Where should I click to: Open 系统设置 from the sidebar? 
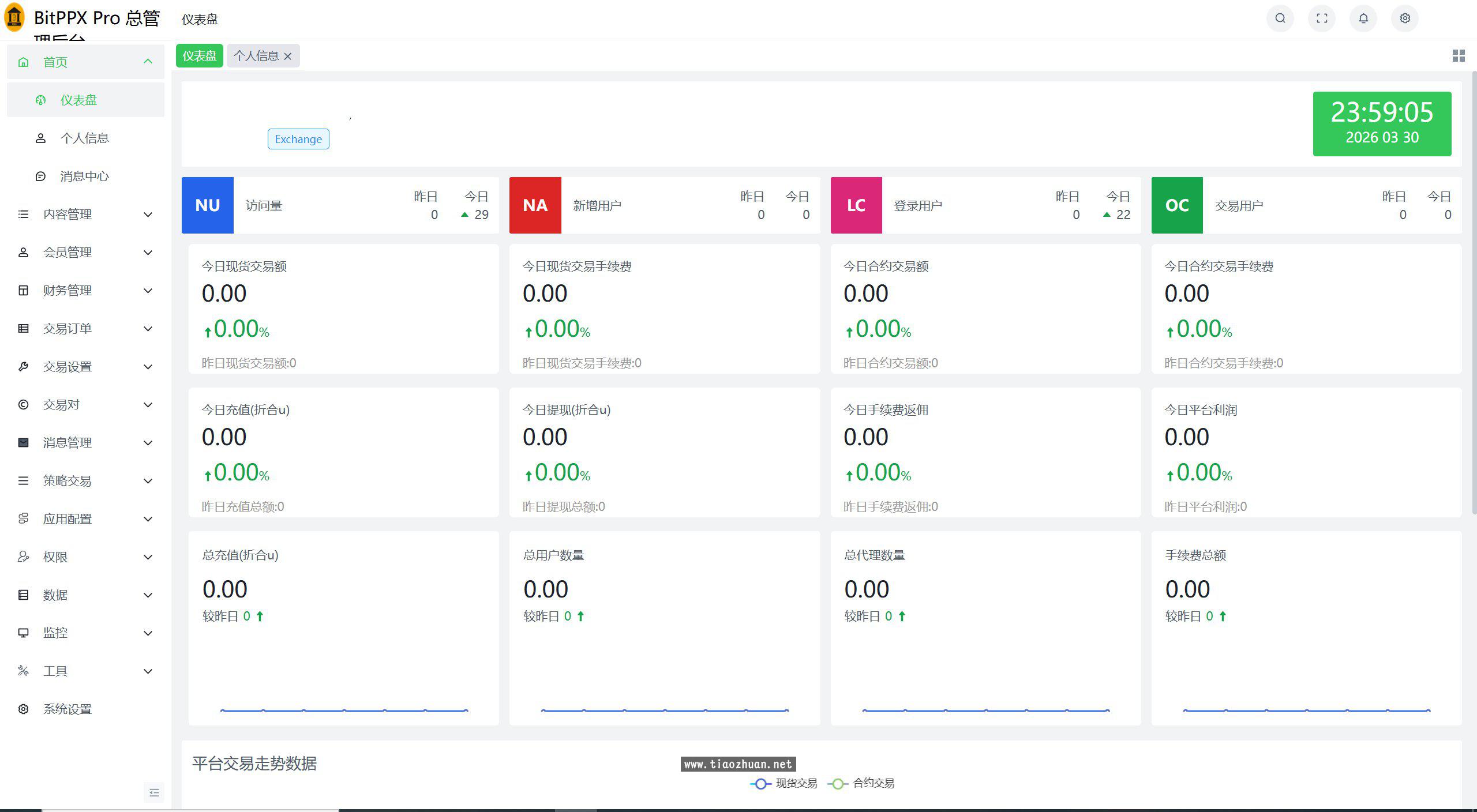(x=67, y=709)
